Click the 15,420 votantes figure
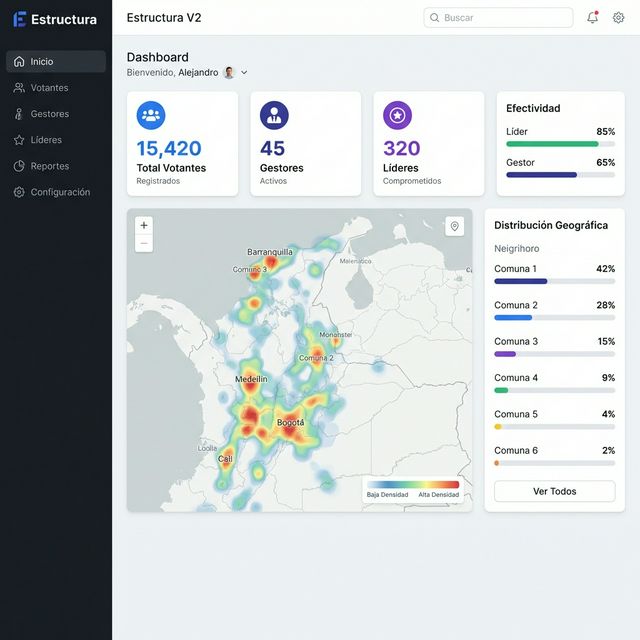640x640 pixels. 169,148
